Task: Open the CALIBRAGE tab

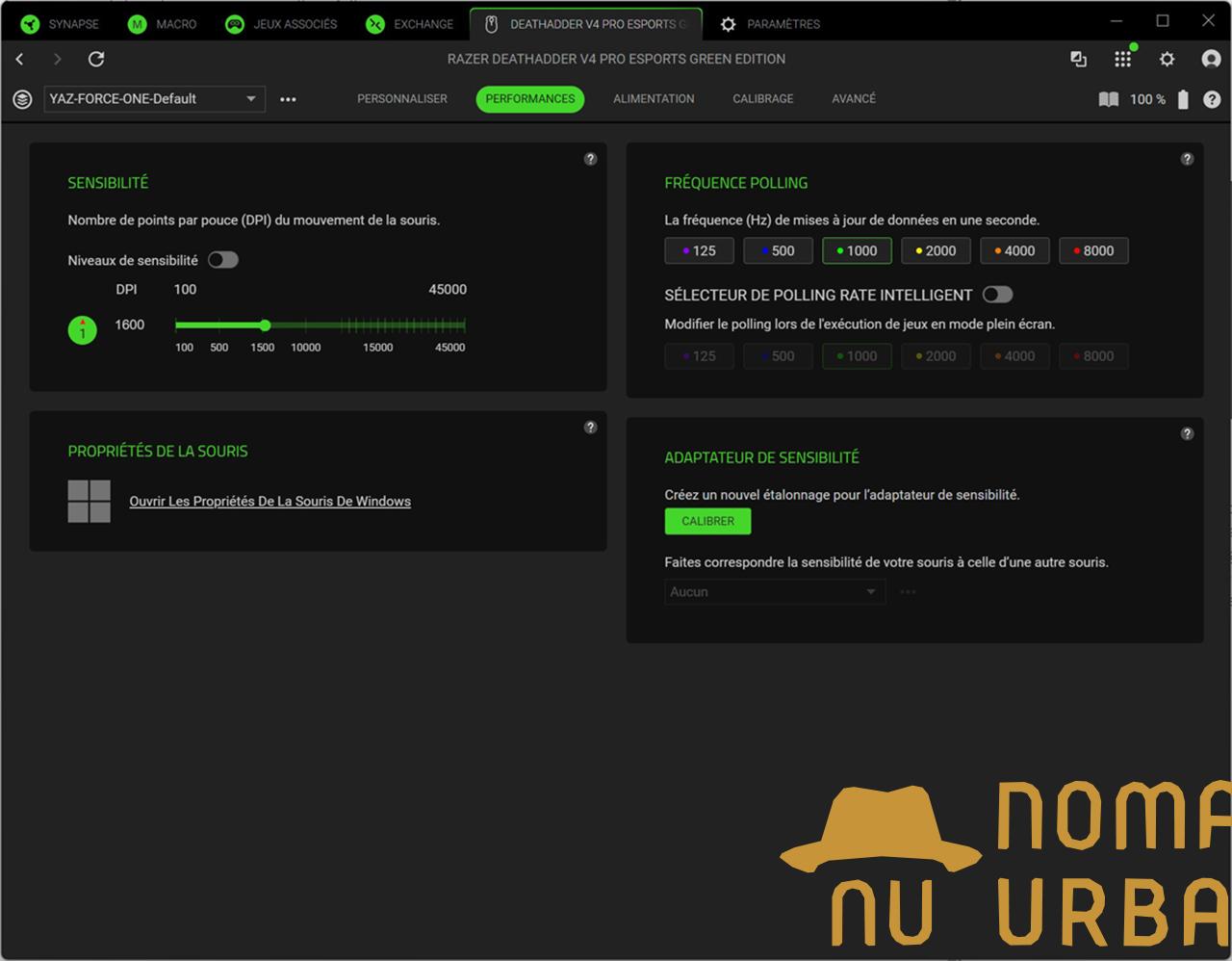Action: click(x=762, y=99)
